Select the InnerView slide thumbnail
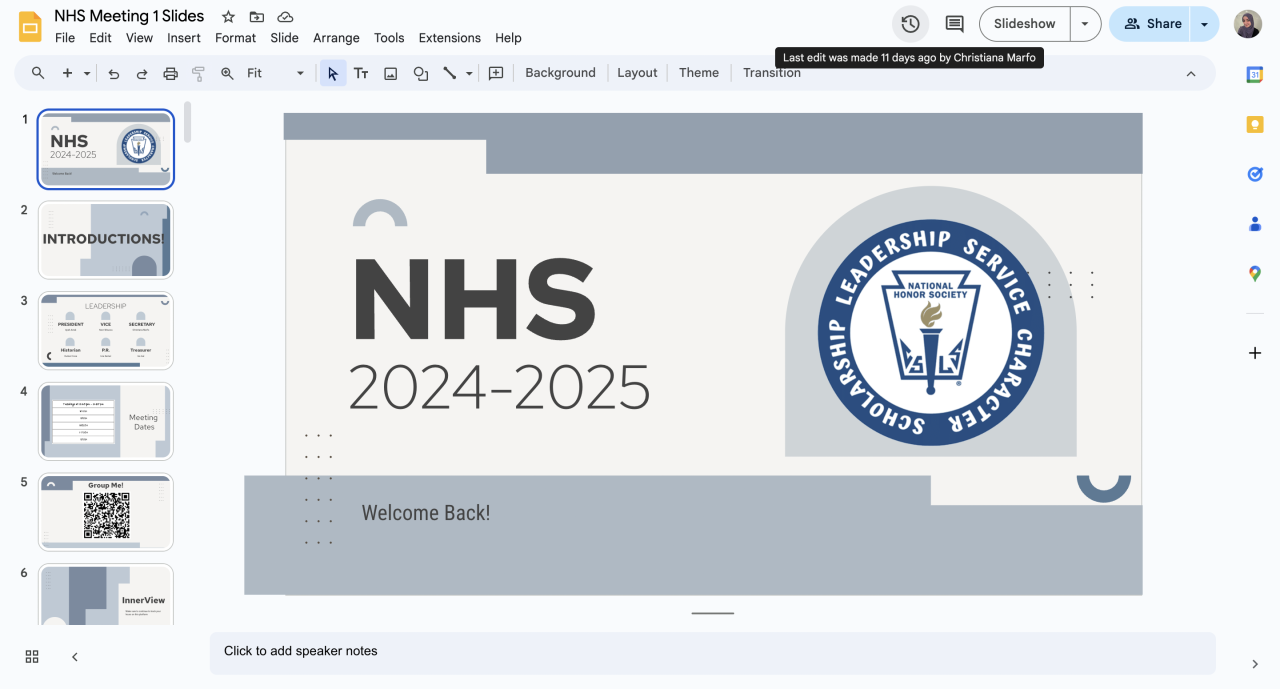Viewport: 1280px width, 689px height. coord(106,595)
